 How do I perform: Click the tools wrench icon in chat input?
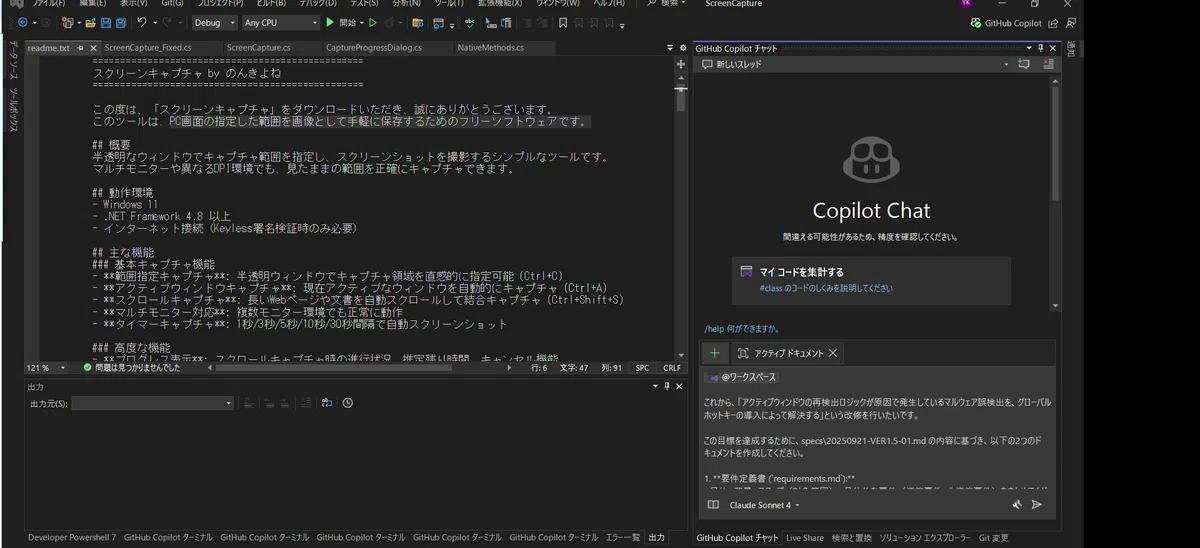coord(1016,505)
